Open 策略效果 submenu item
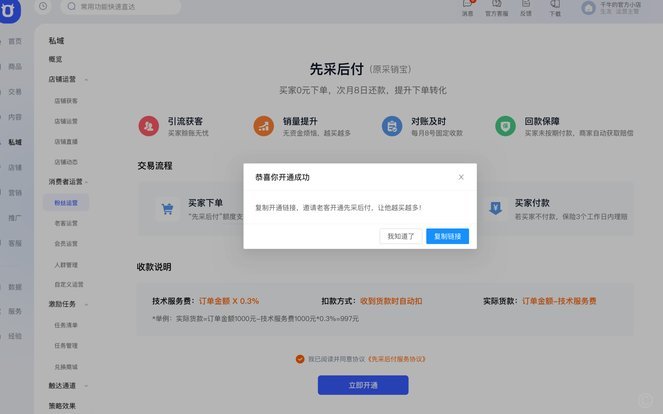Viewport: 663px width, 414px height. pyautogui.click(x=62, y=406)
